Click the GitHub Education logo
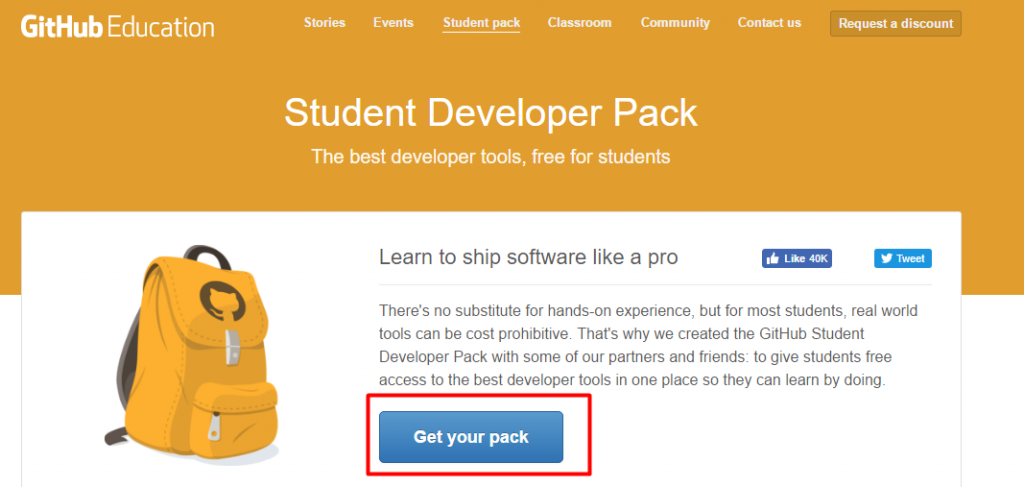Viewport: 1024px width, 487px height. [x=118, y=26]
